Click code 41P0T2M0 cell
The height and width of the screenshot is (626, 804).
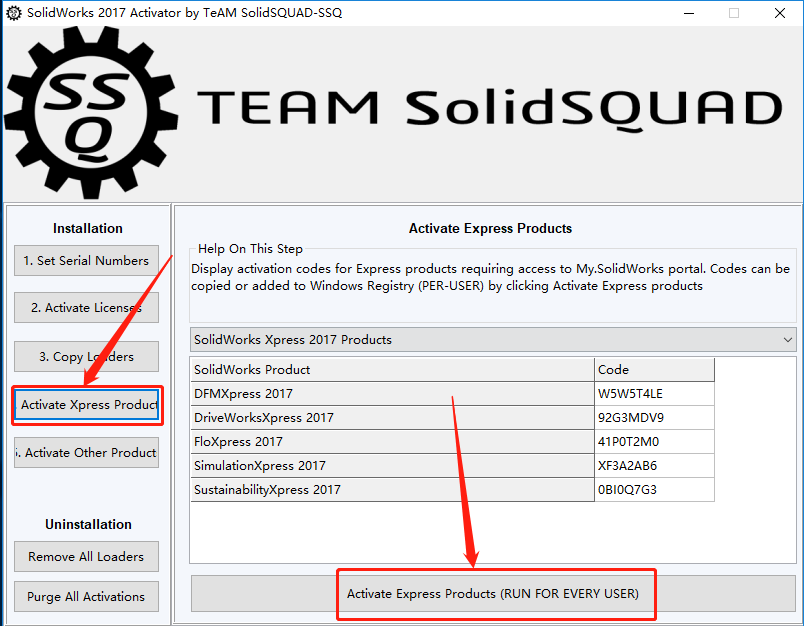[654, 441]
